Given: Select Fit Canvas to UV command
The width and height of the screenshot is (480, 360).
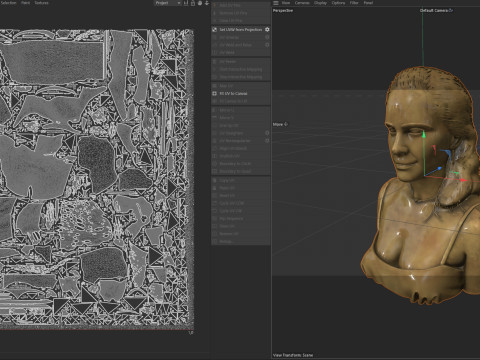Looking at the screenshot, I should pyautogui.click(x=241, y=101).
